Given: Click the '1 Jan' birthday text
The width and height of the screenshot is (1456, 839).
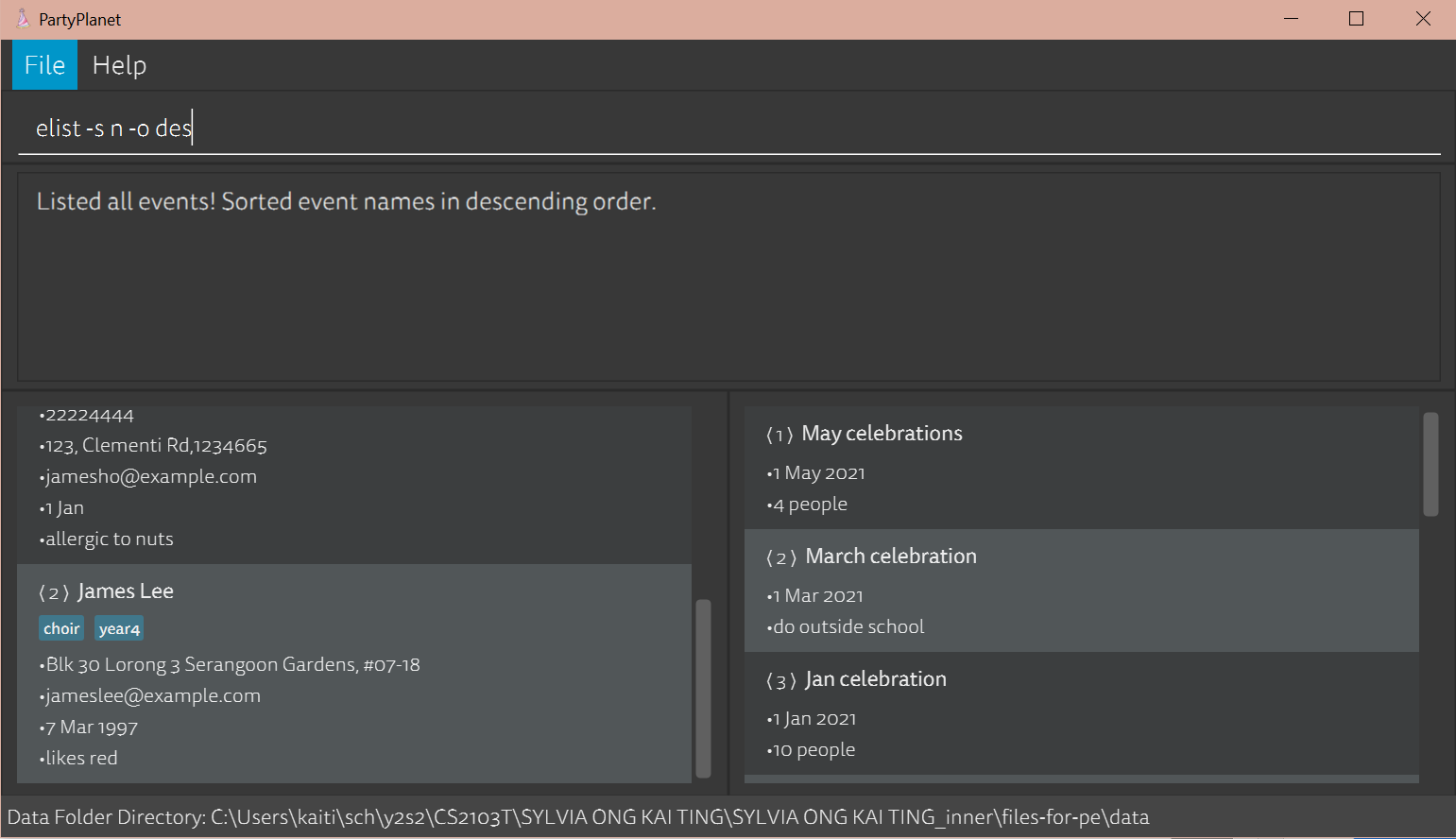Looking at the screenshot, I should pyautogui.click(x=64, y=508).
